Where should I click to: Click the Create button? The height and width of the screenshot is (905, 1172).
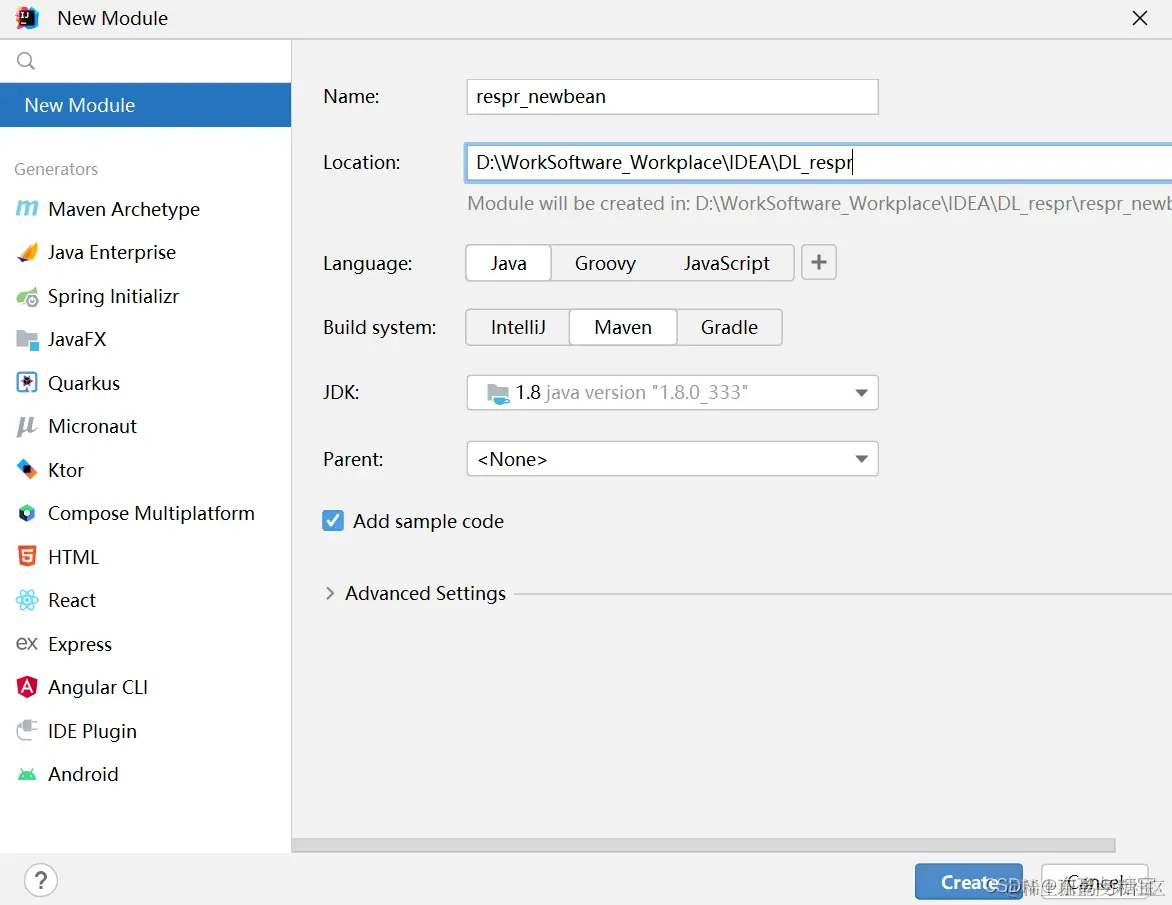[x=968, y=882]
